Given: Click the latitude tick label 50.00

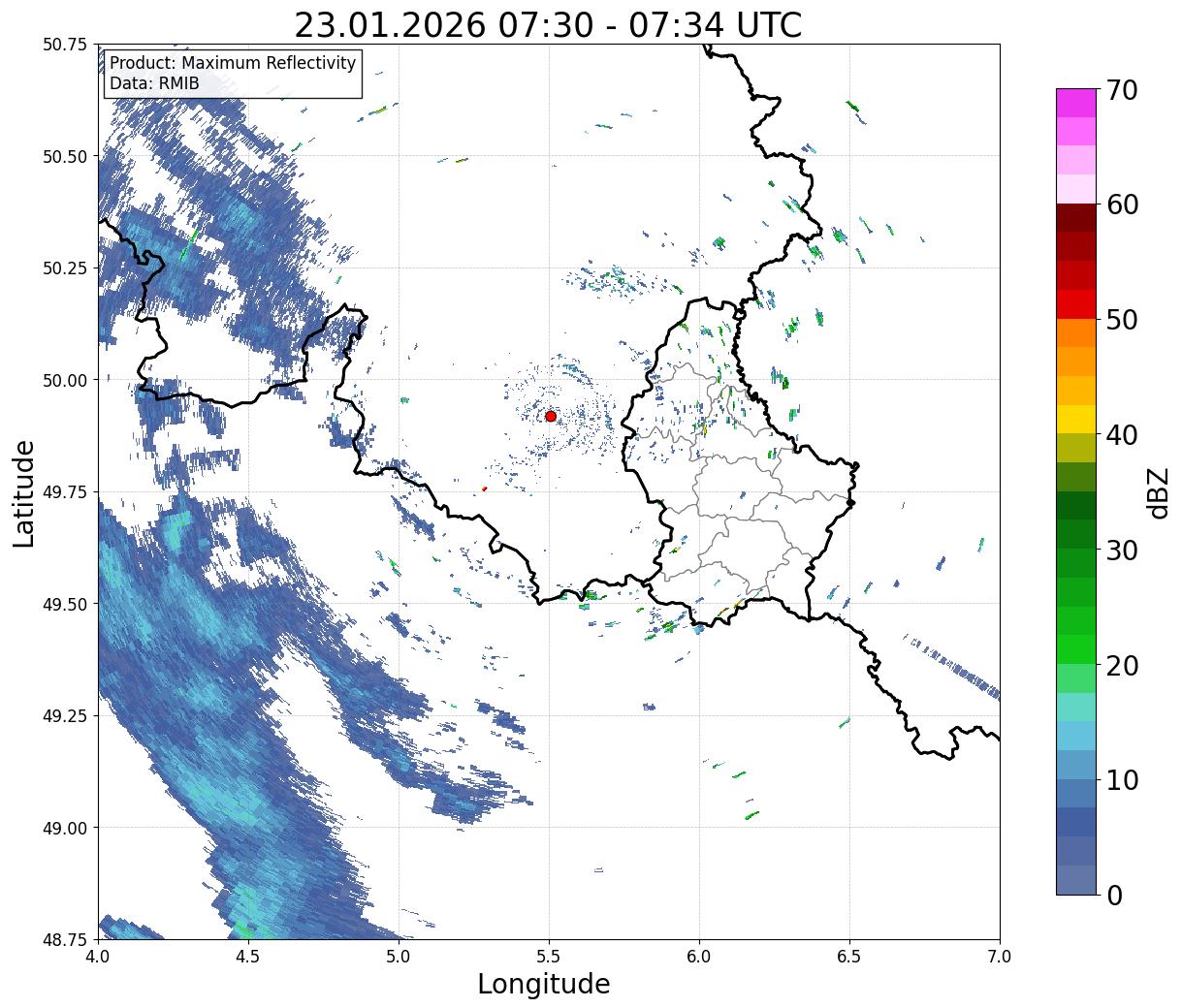Looking at the screenshot, I should (x=65, y=380).
